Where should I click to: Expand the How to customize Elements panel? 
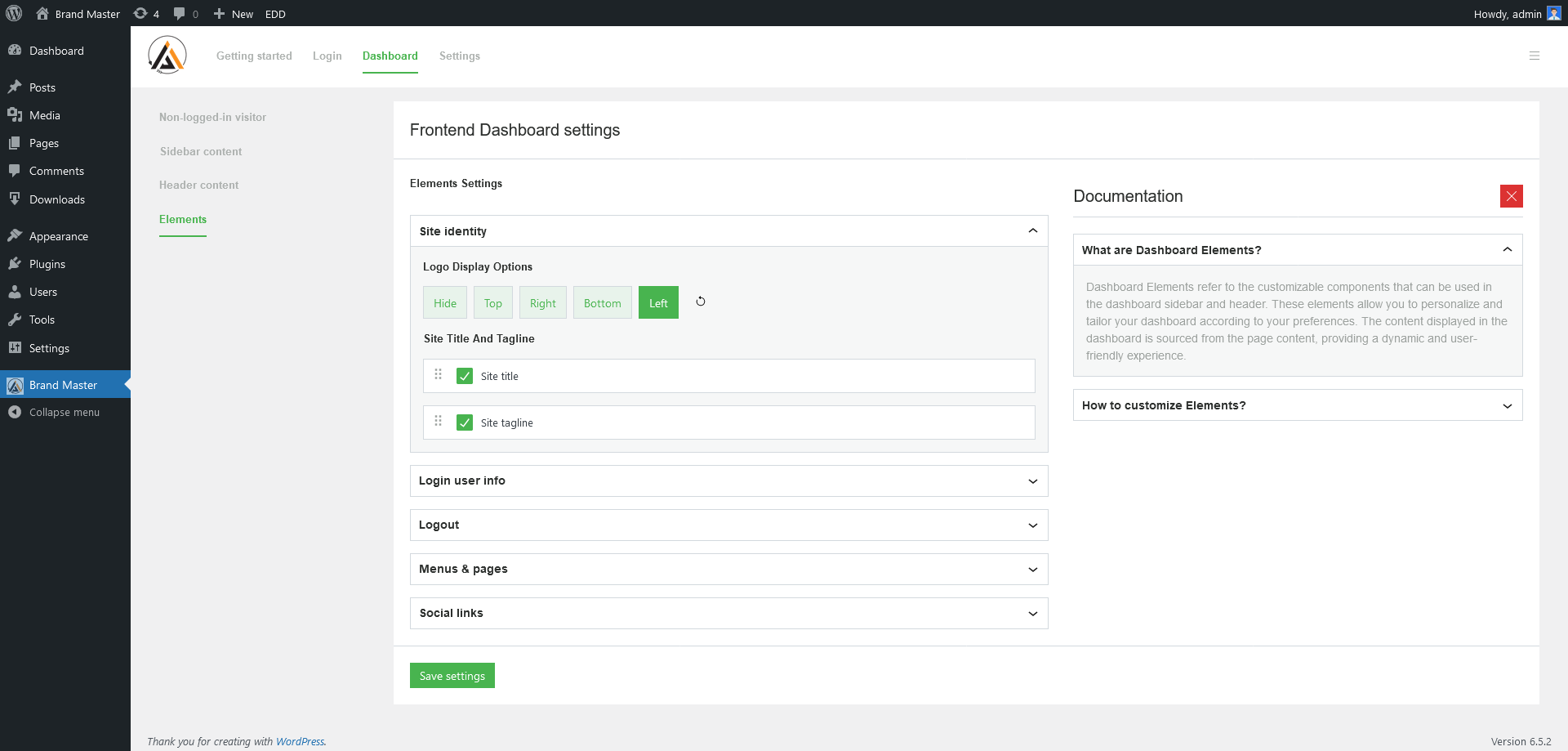(x=1507, y=405)
